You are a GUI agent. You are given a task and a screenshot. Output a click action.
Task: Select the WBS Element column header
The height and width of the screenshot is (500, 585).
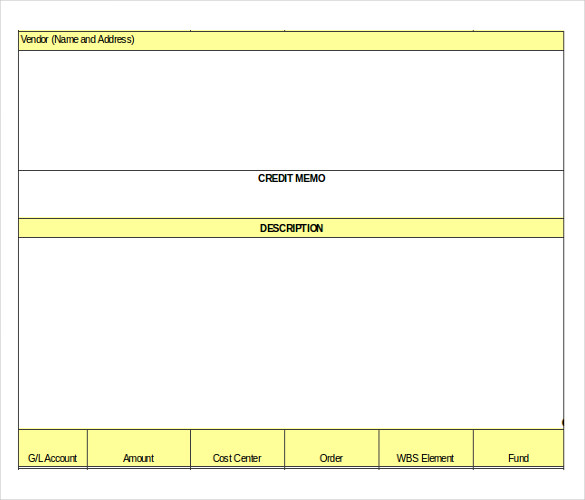(x=426, y=448)
